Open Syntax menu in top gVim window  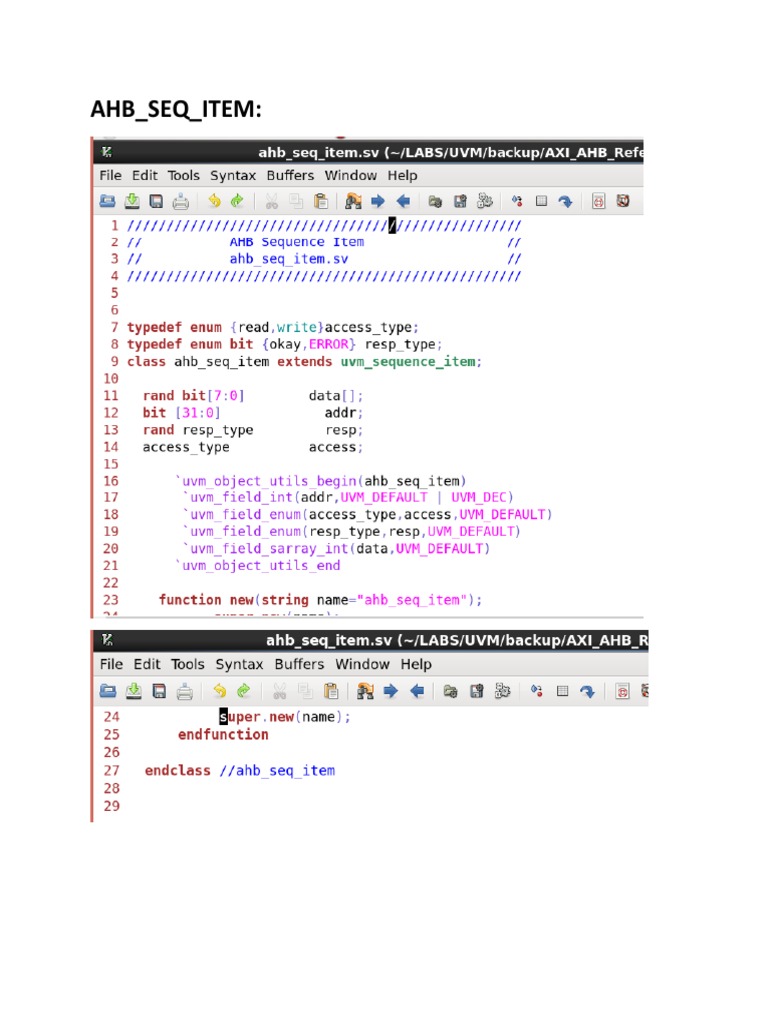click(232, 176)
